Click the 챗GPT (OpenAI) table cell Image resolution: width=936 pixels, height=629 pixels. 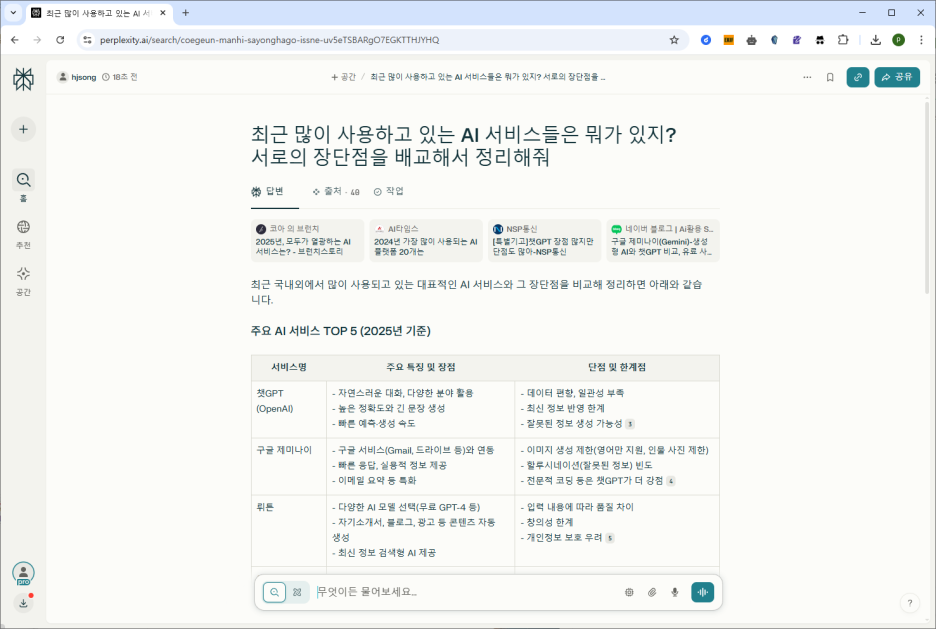(289, 409)
